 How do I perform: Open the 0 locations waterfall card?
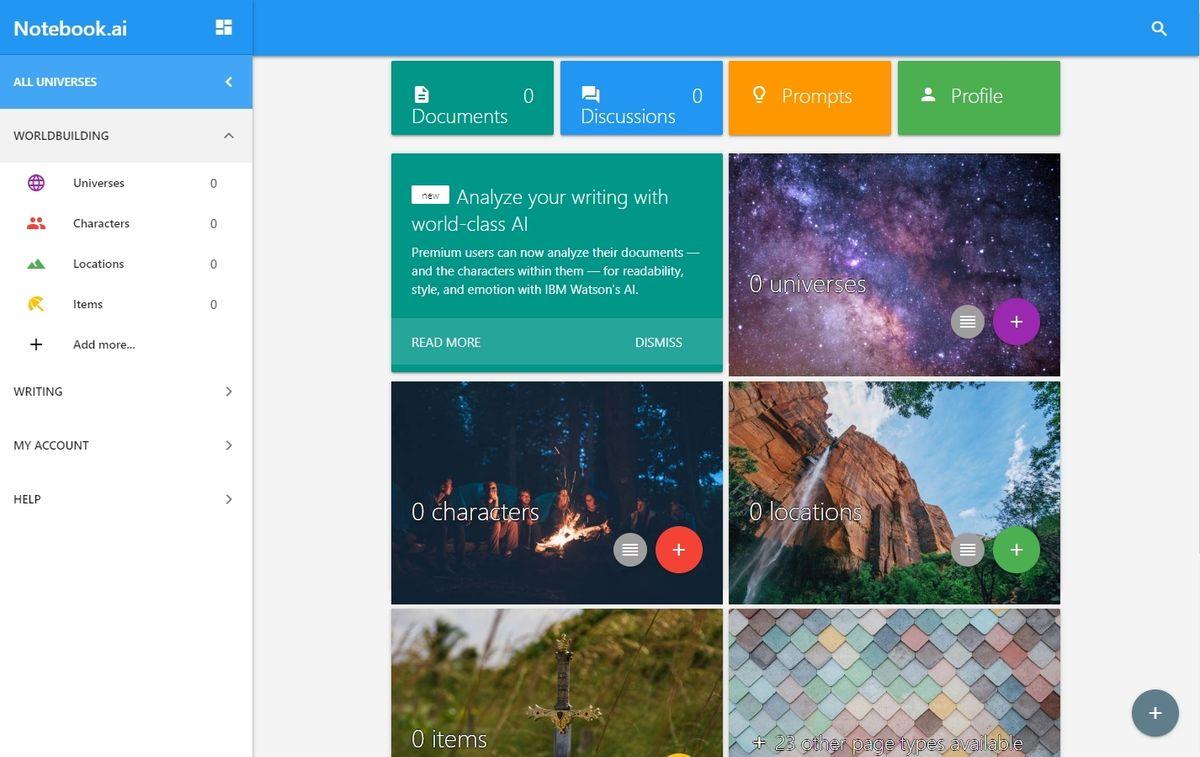click(x=894, y=493)
